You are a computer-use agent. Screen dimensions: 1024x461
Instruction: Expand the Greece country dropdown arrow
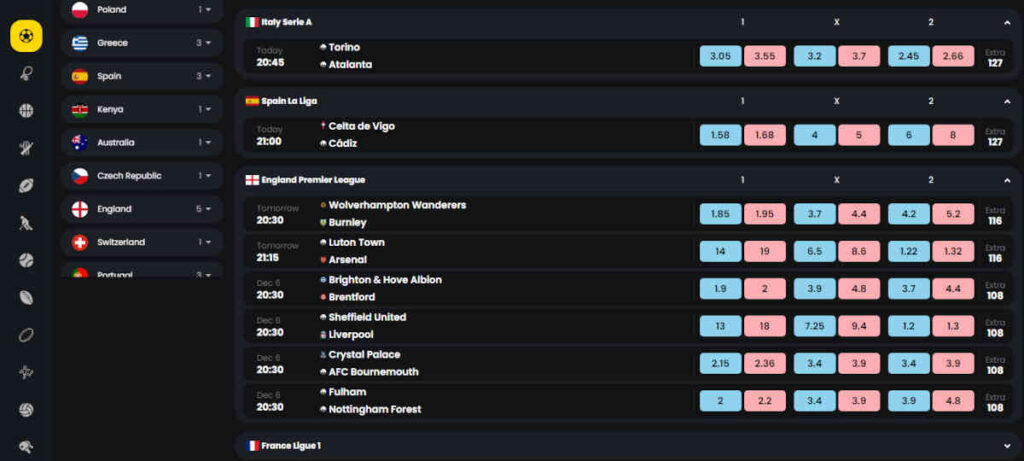(x=208, y=43)
